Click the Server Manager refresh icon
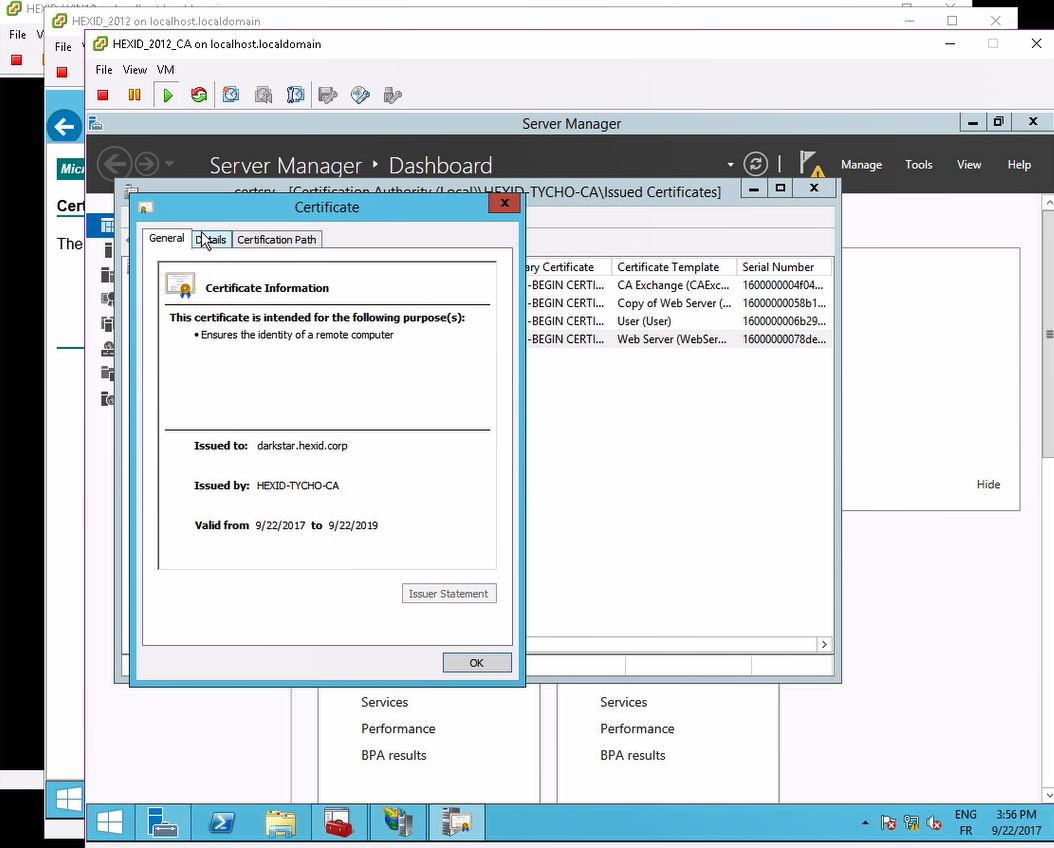 [x=756, y=164]
